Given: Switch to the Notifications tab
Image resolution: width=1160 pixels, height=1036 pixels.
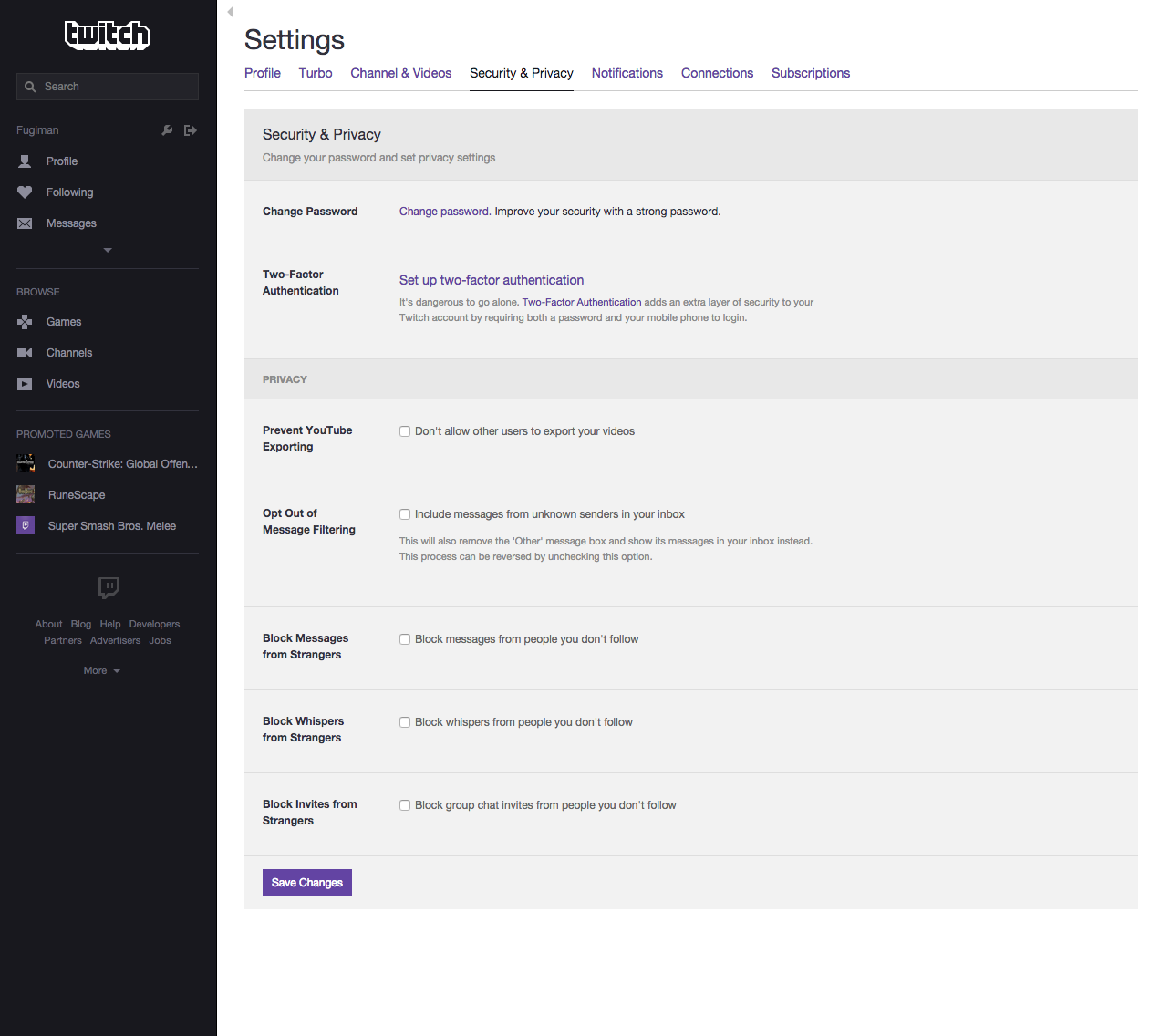Looking at the screenshot, I should (x=627, y=73).
